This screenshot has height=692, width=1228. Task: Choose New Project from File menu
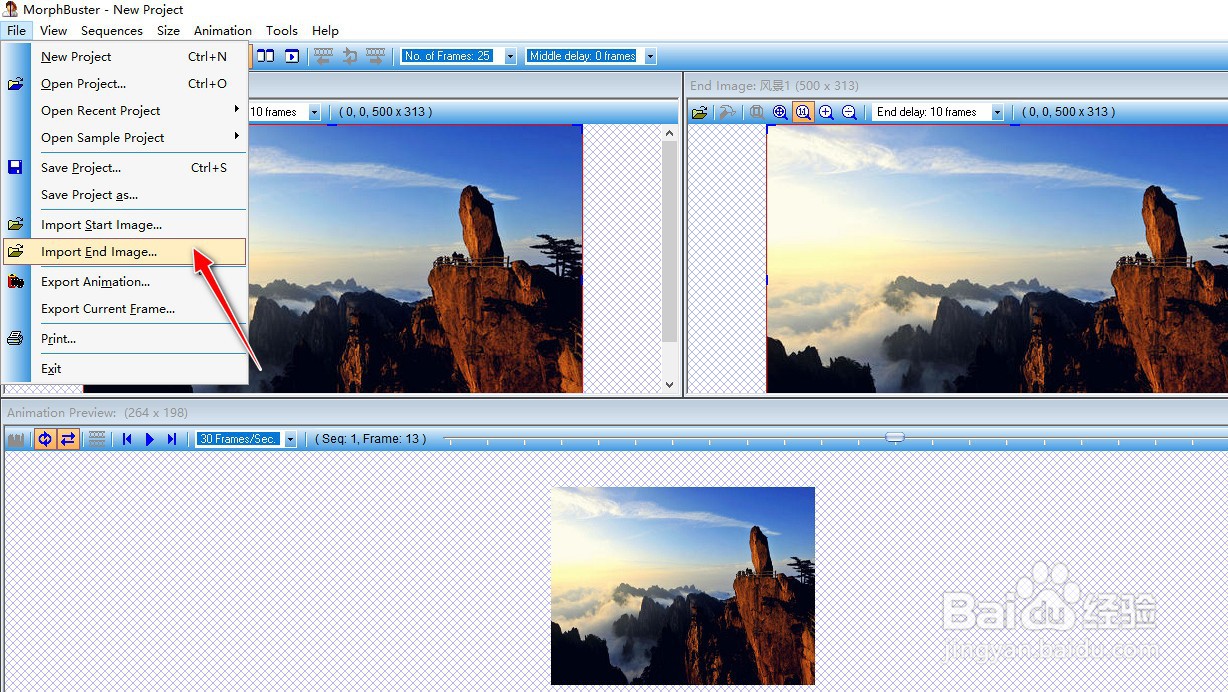click(x=125, y=56)
